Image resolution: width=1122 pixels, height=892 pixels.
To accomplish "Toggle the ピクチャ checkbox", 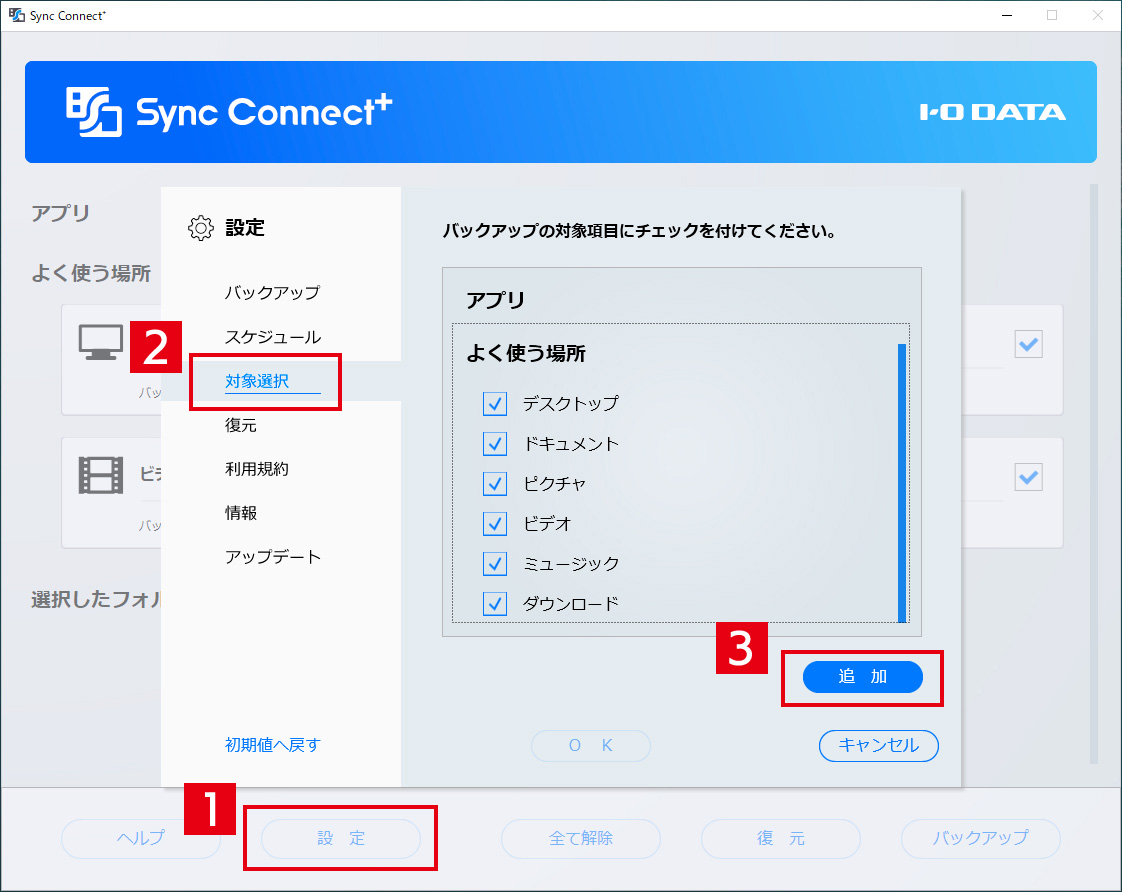I will [495, 484].
